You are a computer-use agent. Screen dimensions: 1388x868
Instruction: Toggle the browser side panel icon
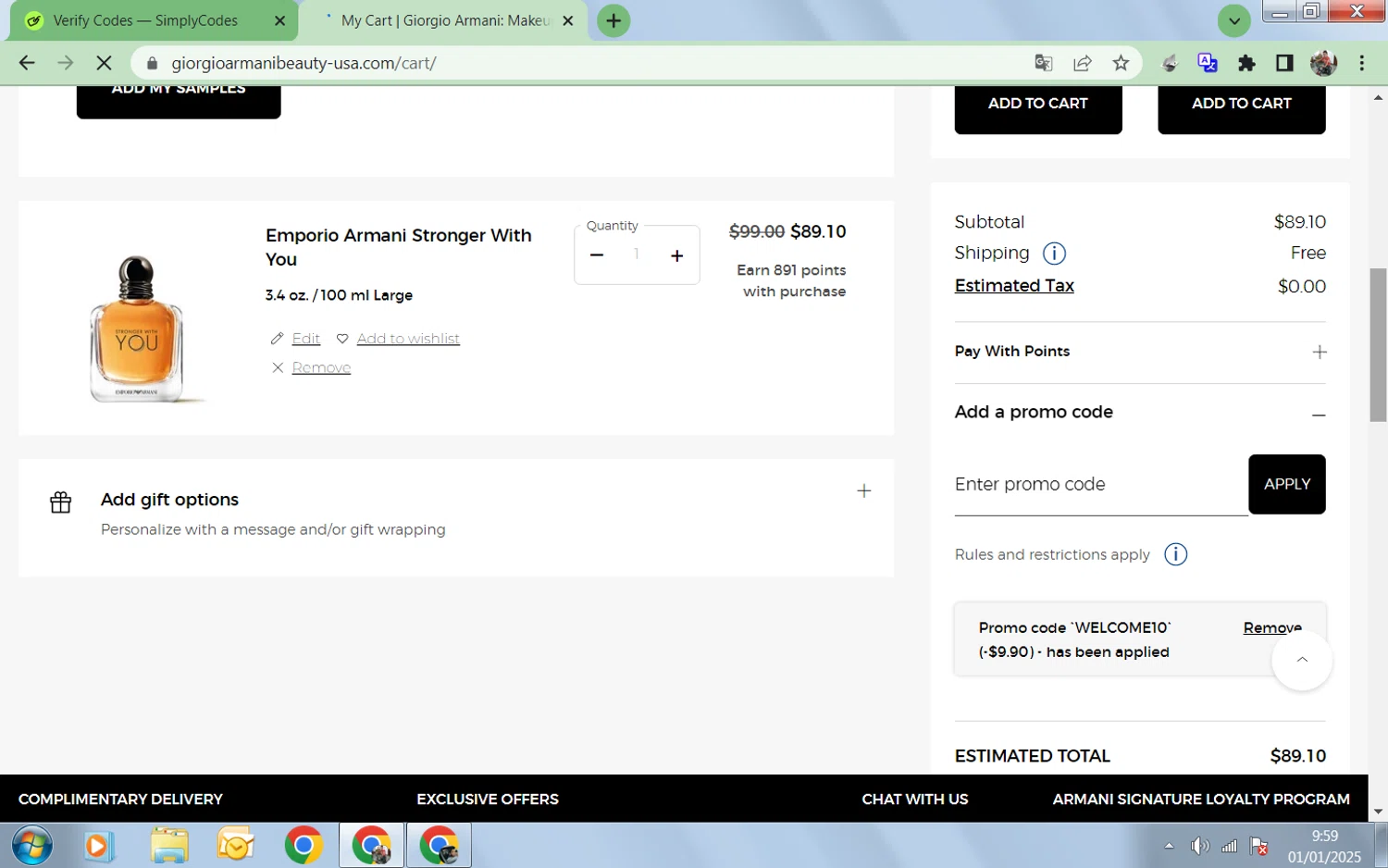click(x=1284, y=63)
